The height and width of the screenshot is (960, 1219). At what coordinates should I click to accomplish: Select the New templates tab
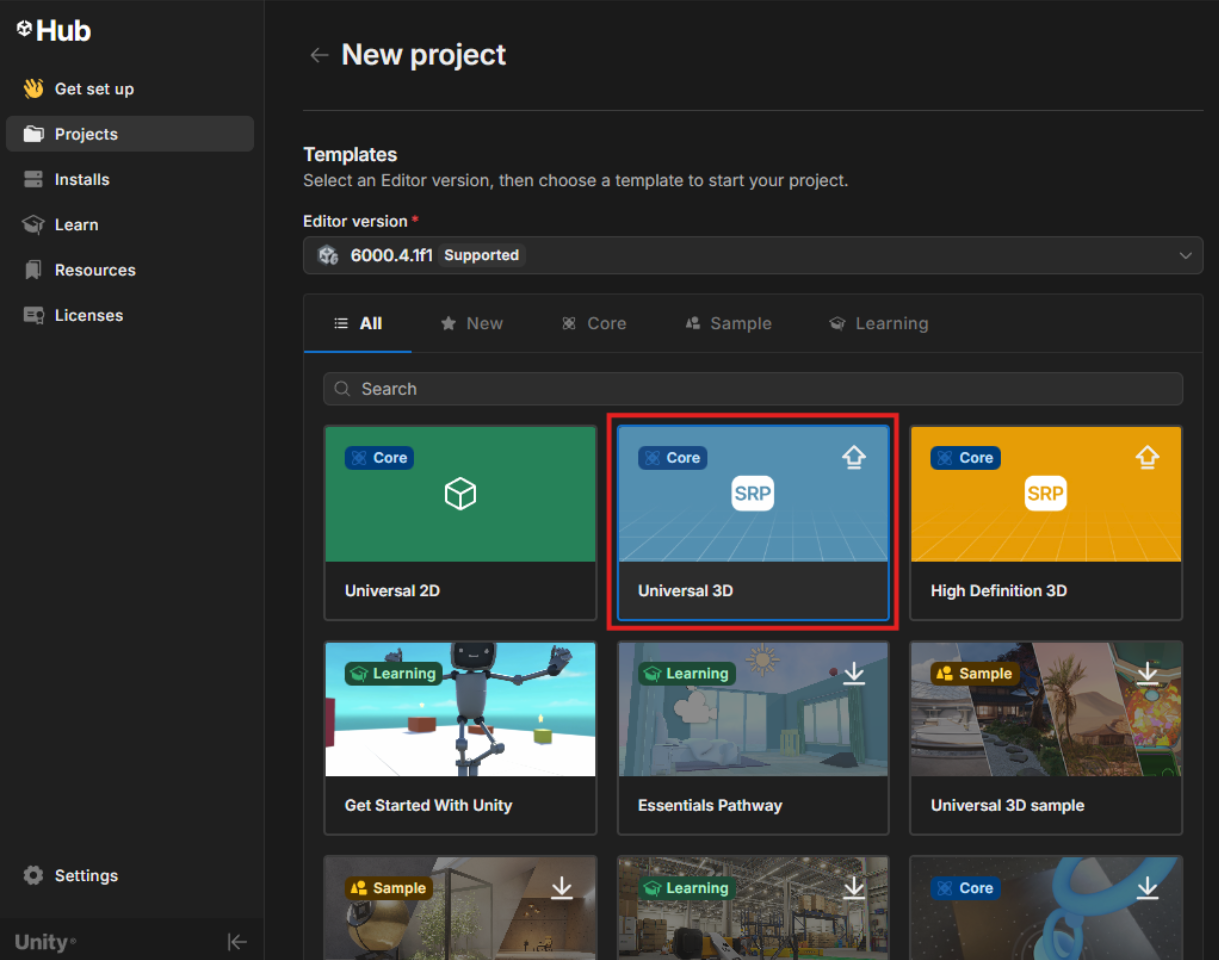click(x=472, y=324)
